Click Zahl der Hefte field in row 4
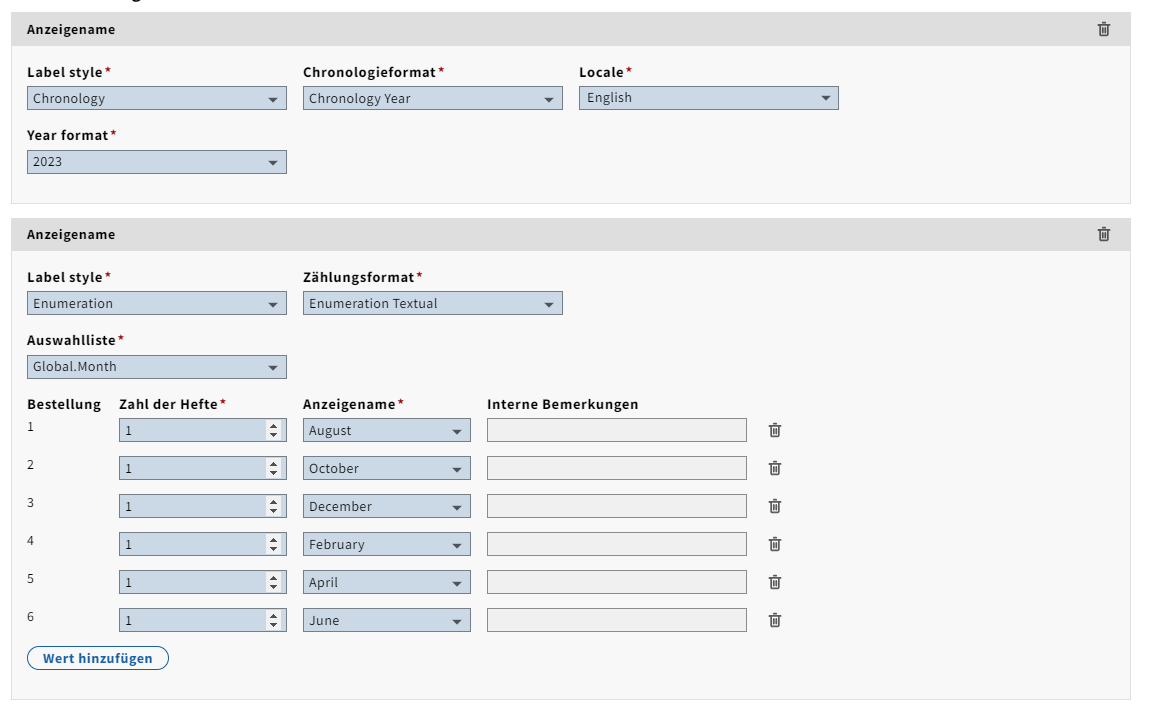Image resolution: width=1149 pixels, height=709 pixels. [x=192, y=544]
